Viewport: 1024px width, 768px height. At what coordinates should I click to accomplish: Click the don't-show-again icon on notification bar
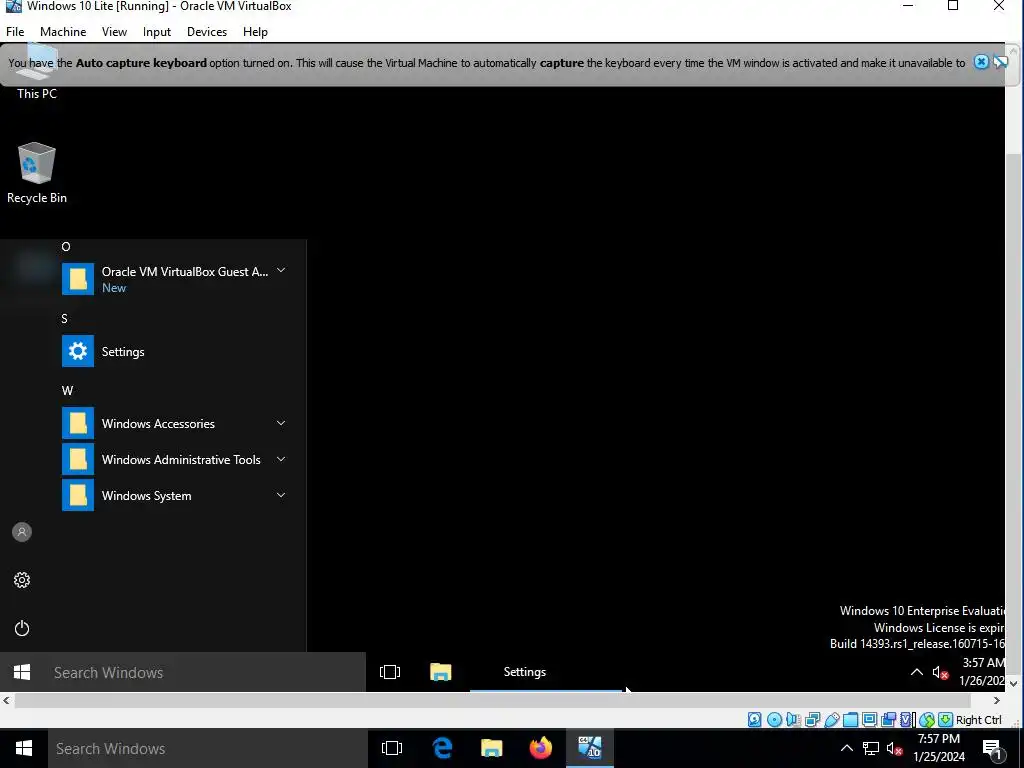coord(1000,62)
